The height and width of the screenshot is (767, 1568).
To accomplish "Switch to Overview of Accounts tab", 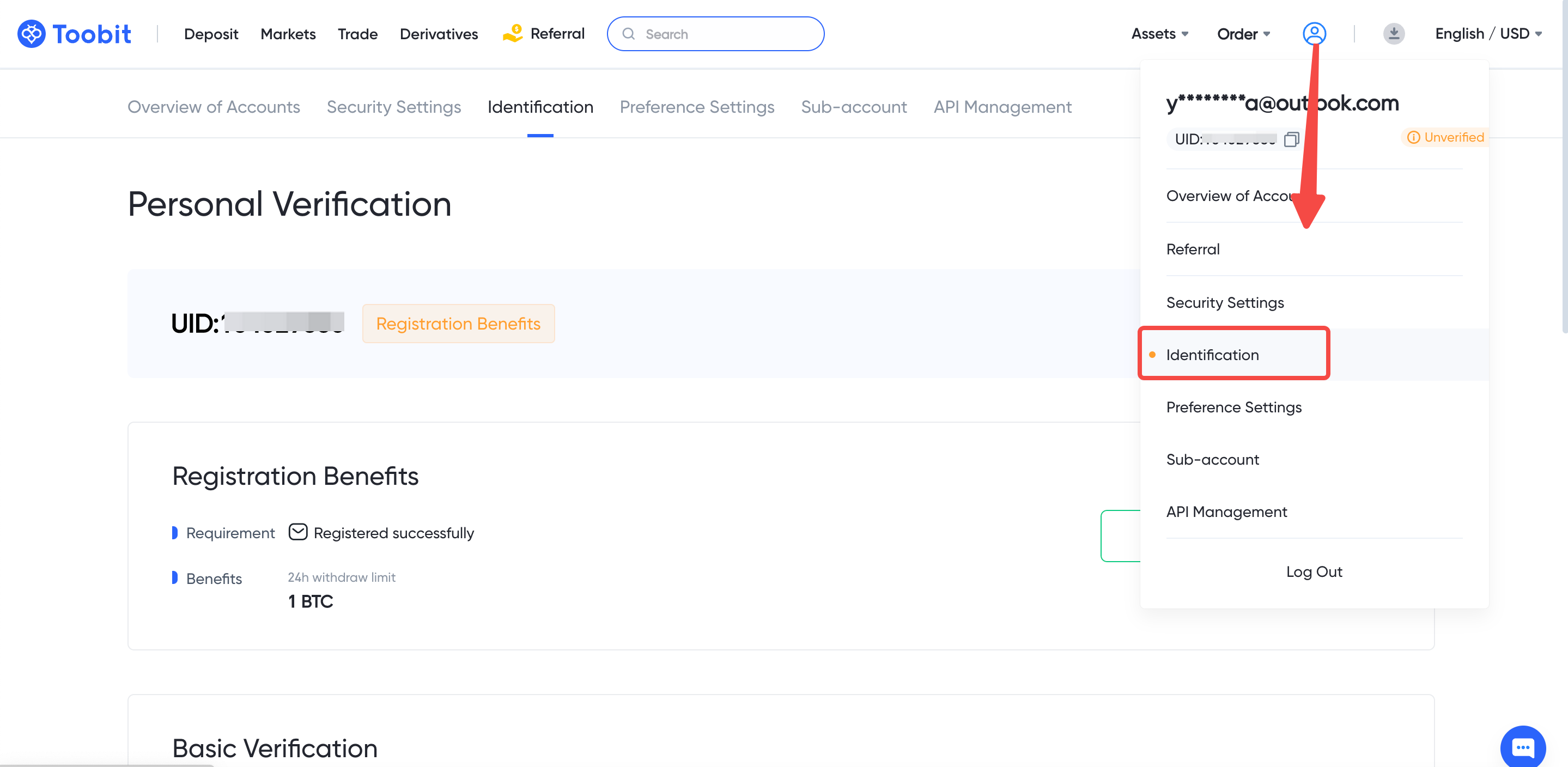I will (214, 107).
